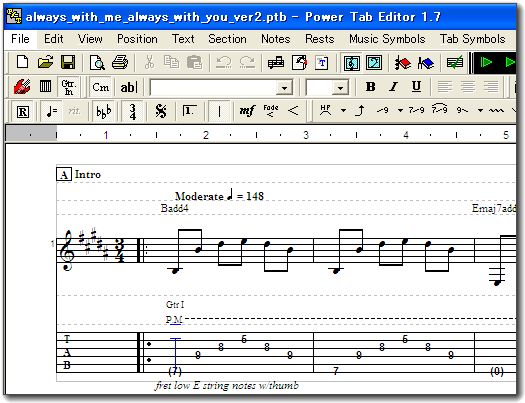The image size is (525, 403).
Task: Click the chord diagram grid icon
Action: 45,87
